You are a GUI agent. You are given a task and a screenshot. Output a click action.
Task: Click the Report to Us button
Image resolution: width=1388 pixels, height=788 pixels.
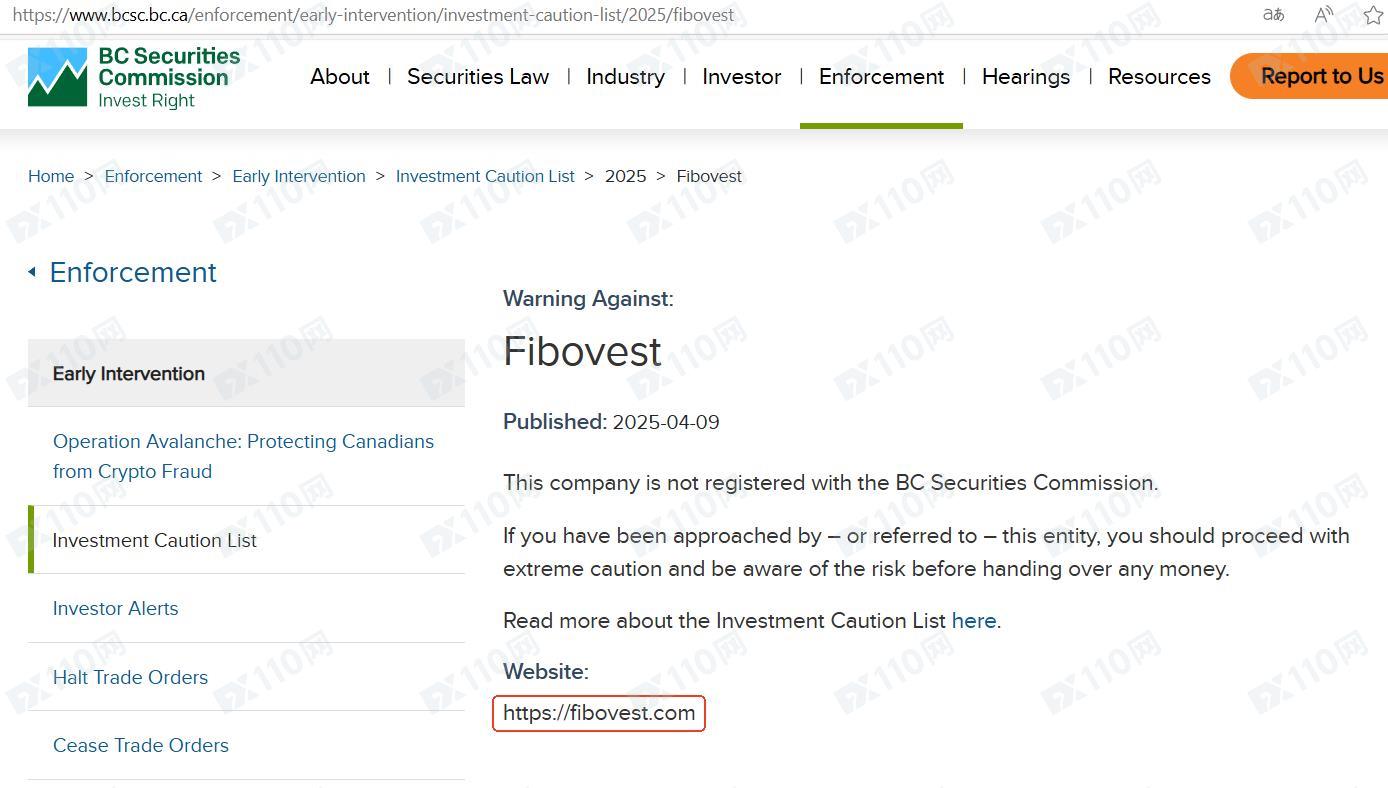[x=1310, y=77]
